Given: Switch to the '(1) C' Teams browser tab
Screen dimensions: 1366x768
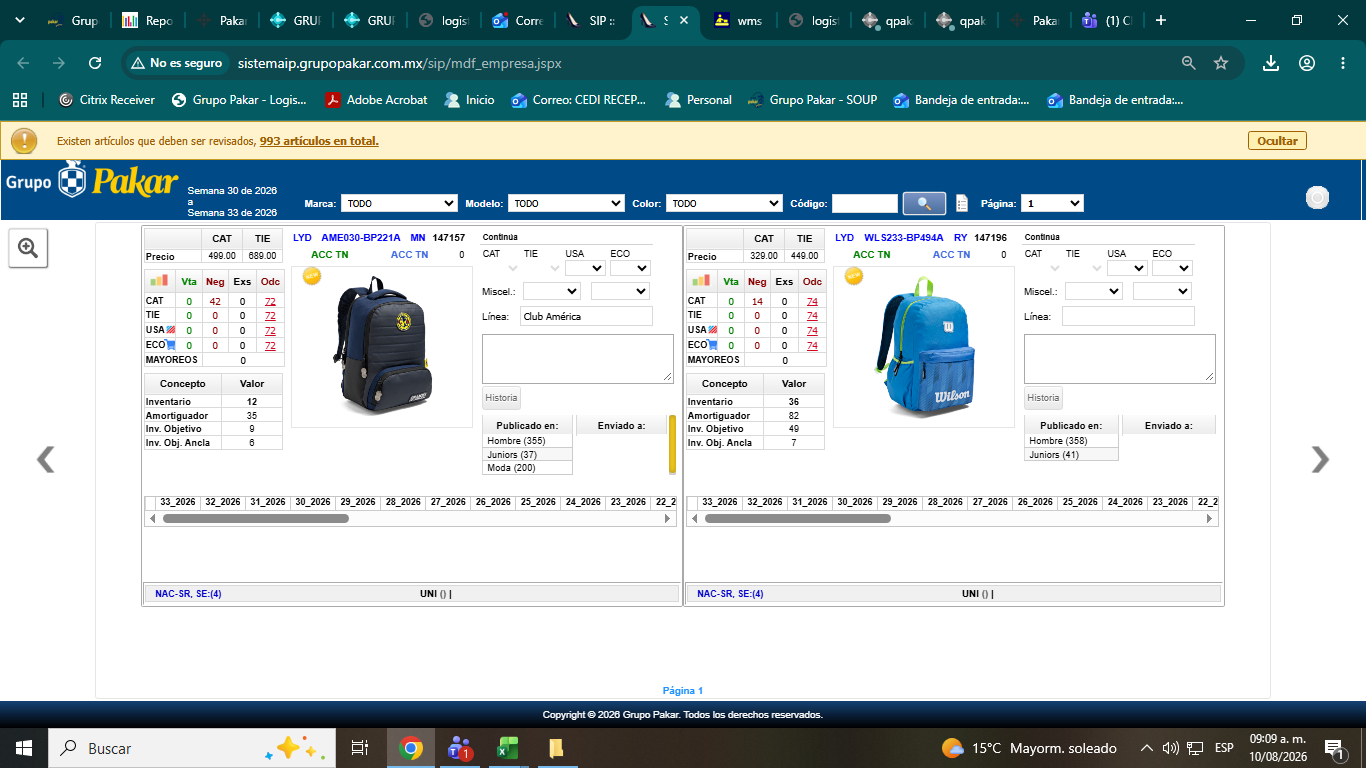Looking at the screenshot, I should (x=1109, y=21).
